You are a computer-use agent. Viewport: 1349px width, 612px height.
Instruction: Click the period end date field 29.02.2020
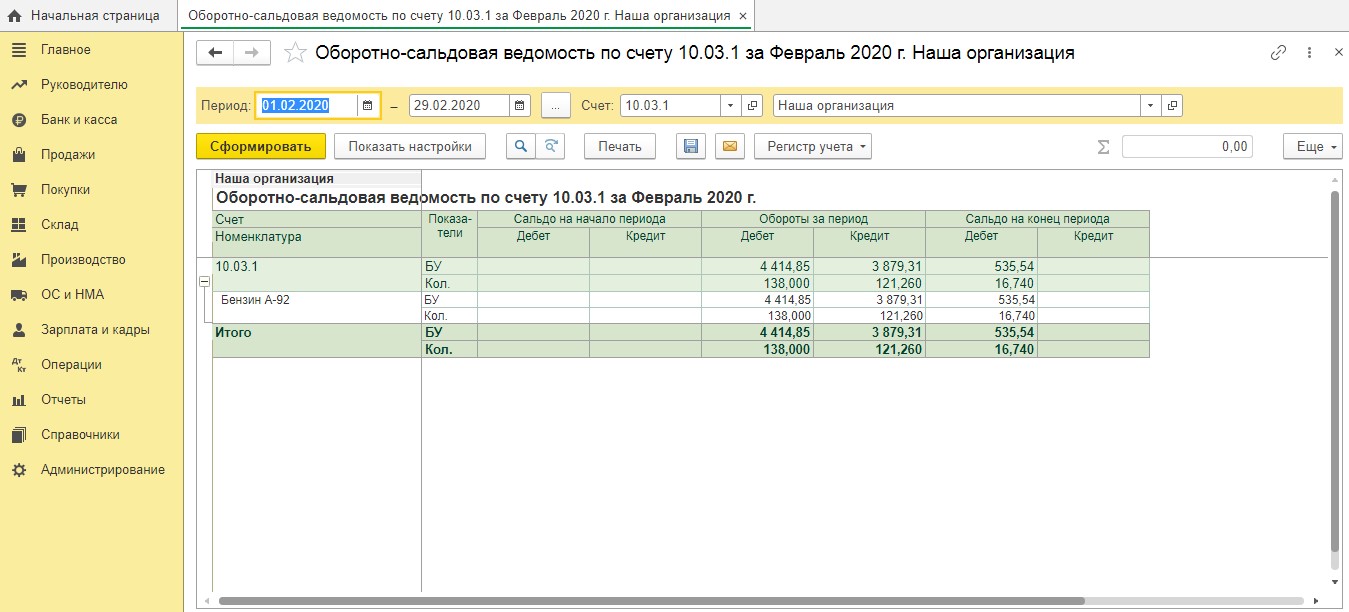tap(459, 105)
